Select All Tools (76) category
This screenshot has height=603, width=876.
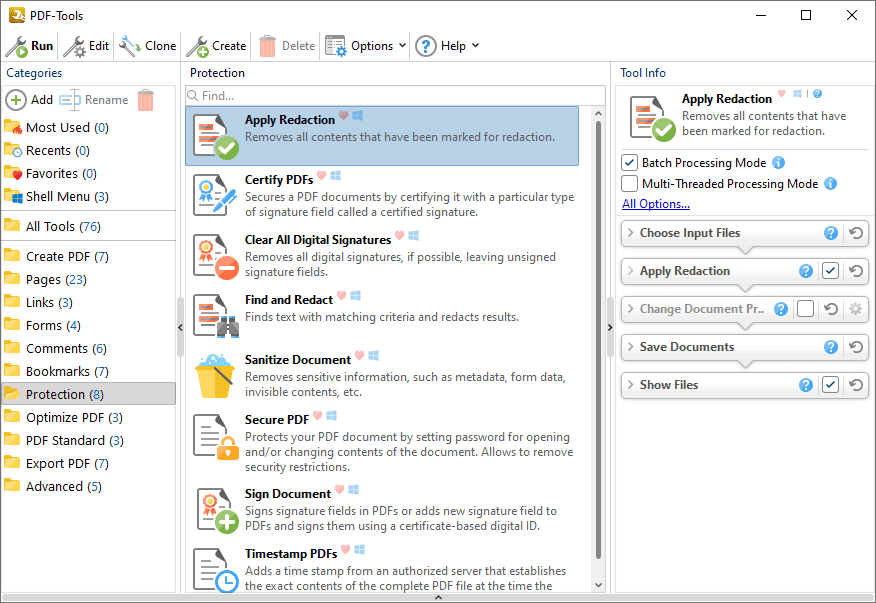pyautogui.click(x=53, y=226)
